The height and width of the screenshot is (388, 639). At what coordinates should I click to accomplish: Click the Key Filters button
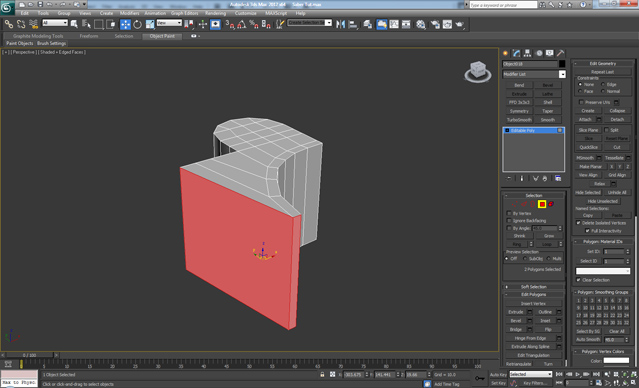pyautogui.click(x=535, y=383)
